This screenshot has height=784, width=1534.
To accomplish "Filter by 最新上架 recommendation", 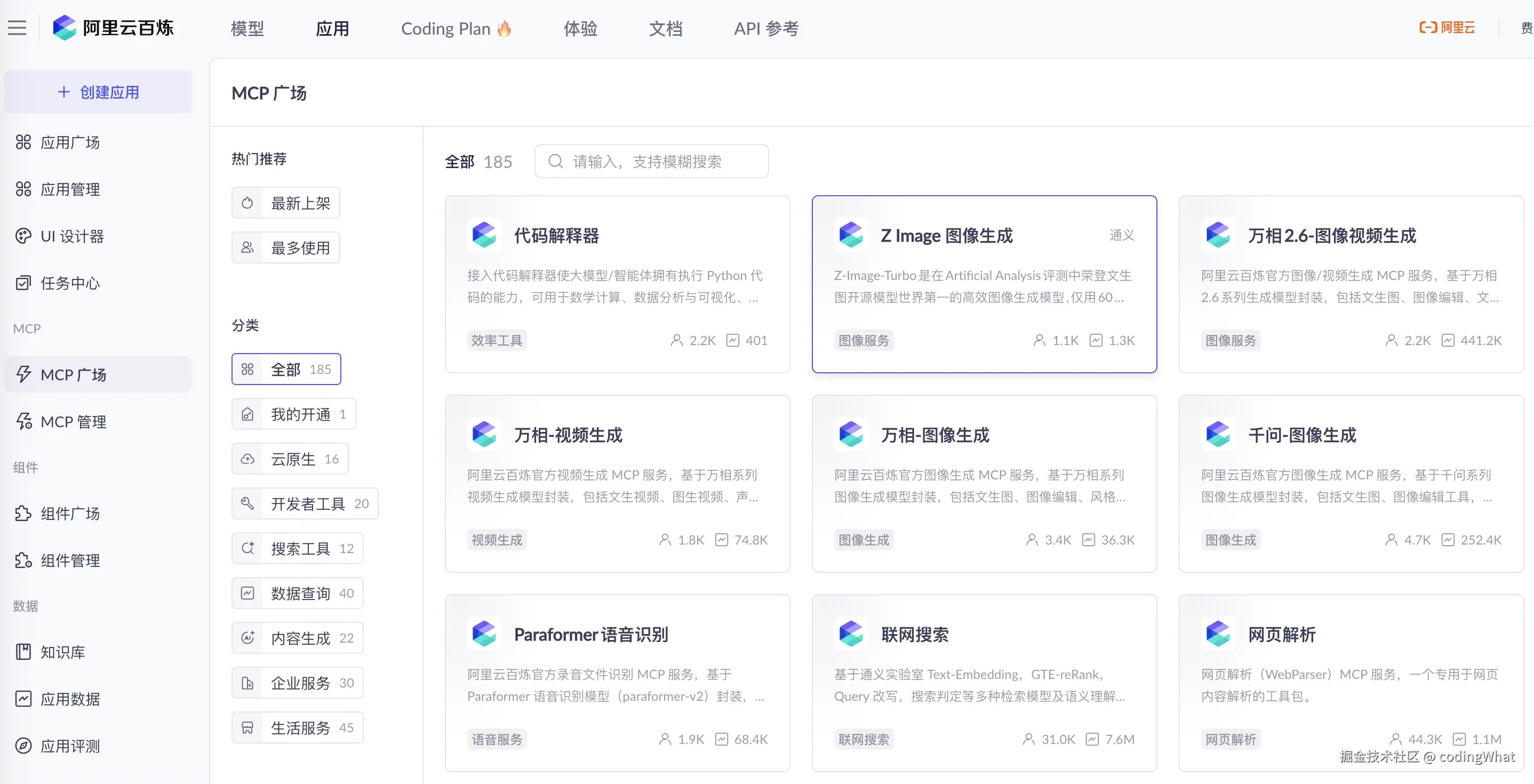I will (286, 203).
